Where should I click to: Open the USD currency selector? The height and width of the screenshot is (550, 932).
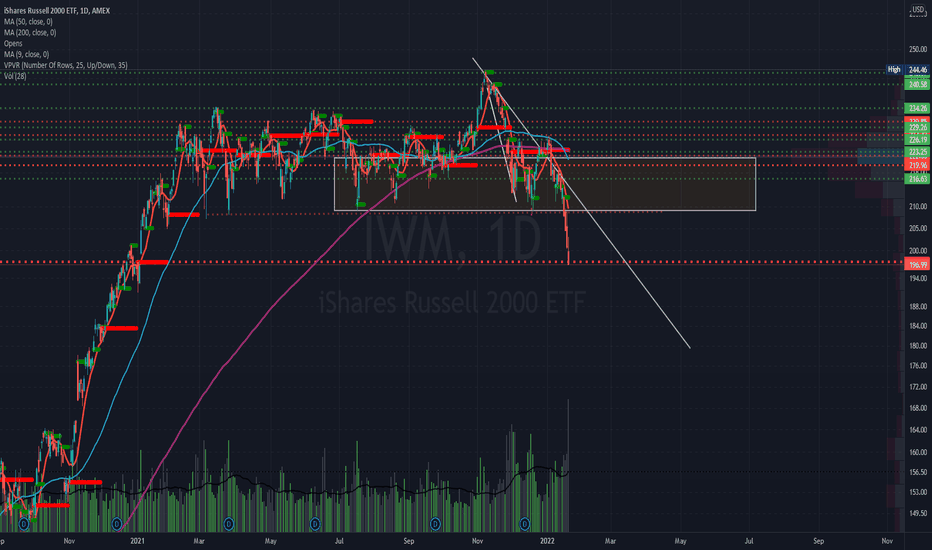coord(918,10)
